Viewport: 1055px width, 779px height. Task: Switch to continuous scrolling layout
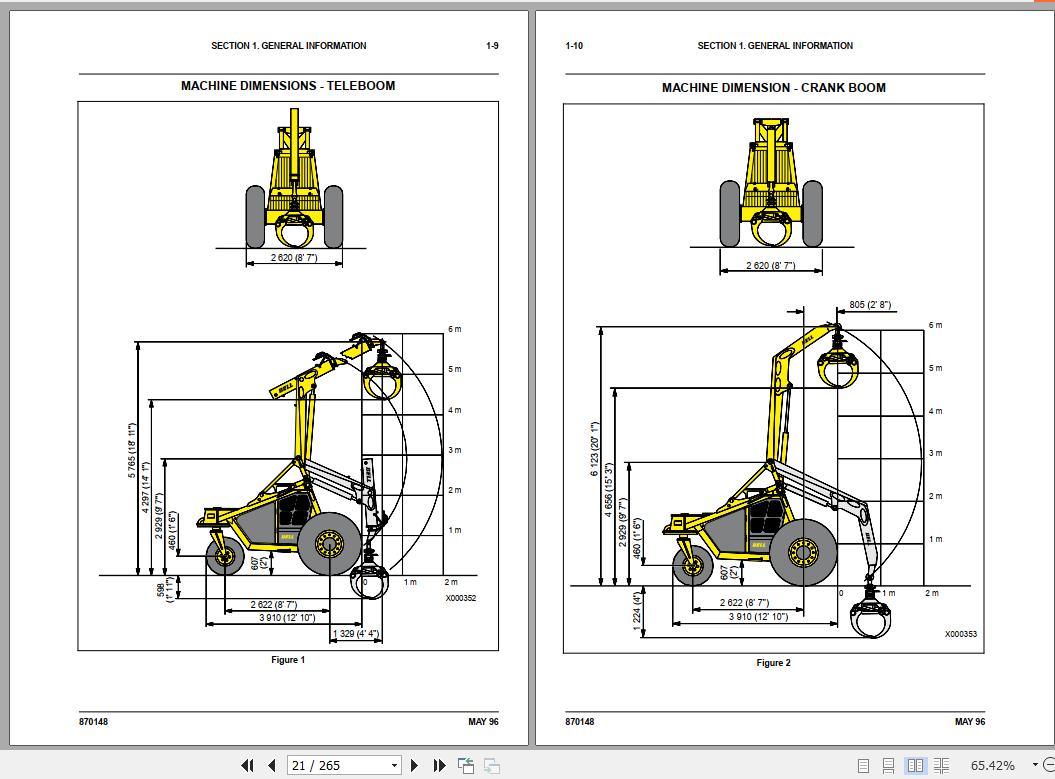889,764
